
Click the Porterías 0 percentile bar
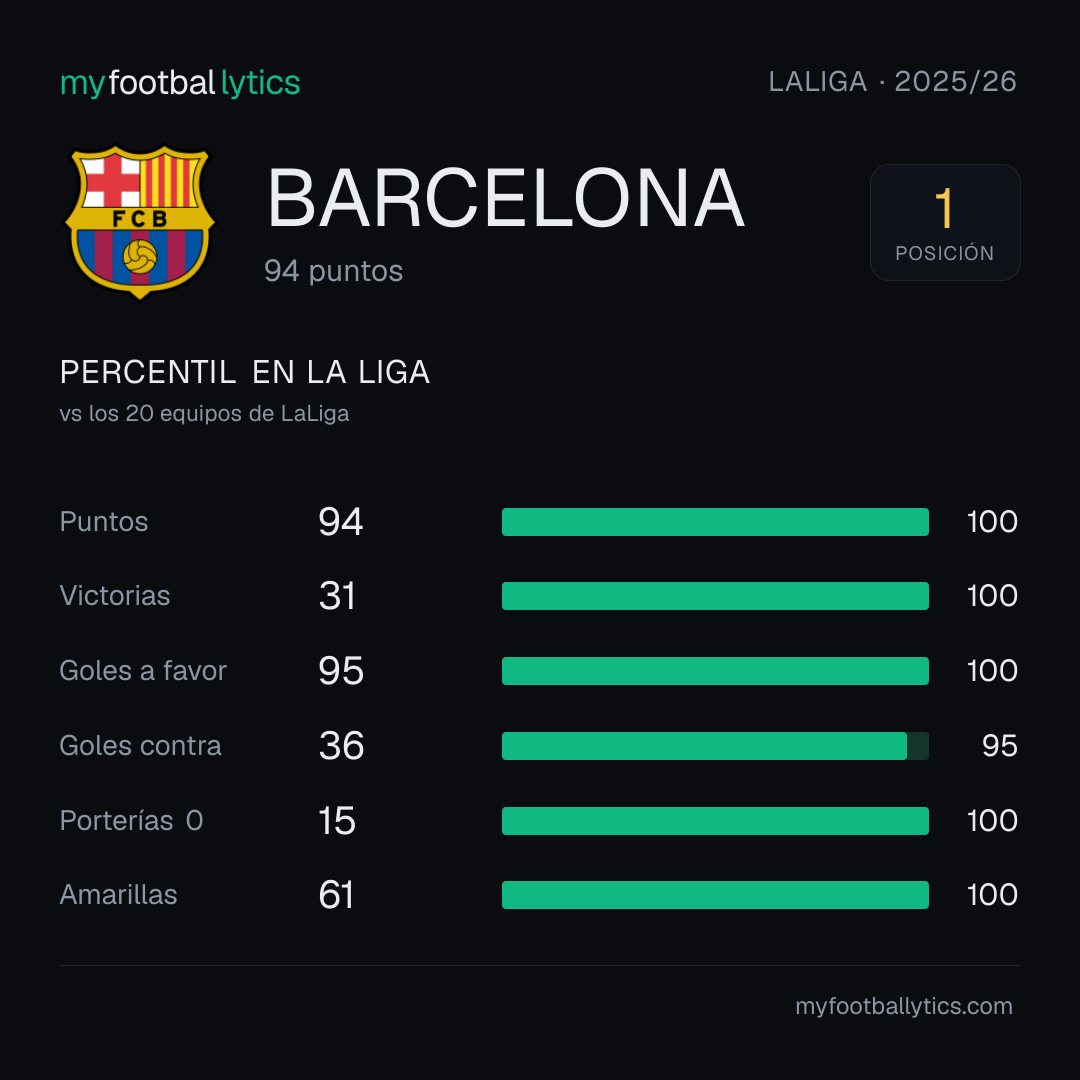[715, 821]
